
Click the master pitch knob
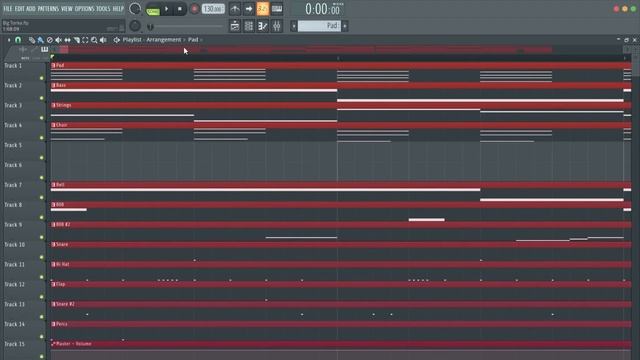click(135, 26)
